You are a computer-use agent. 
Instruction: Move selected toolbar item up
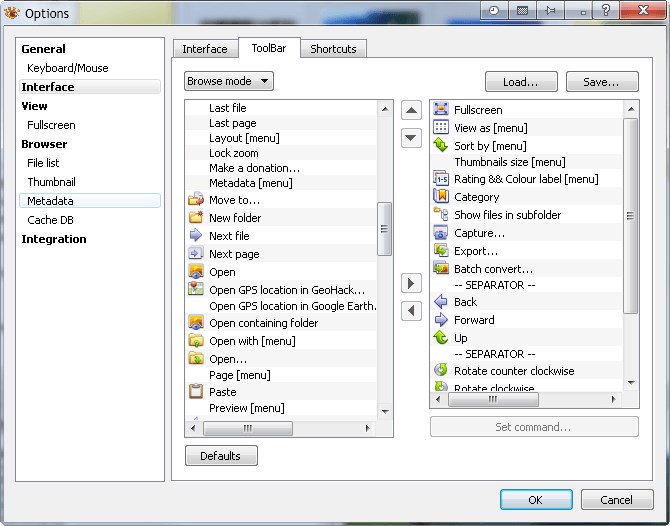(411, 110)
